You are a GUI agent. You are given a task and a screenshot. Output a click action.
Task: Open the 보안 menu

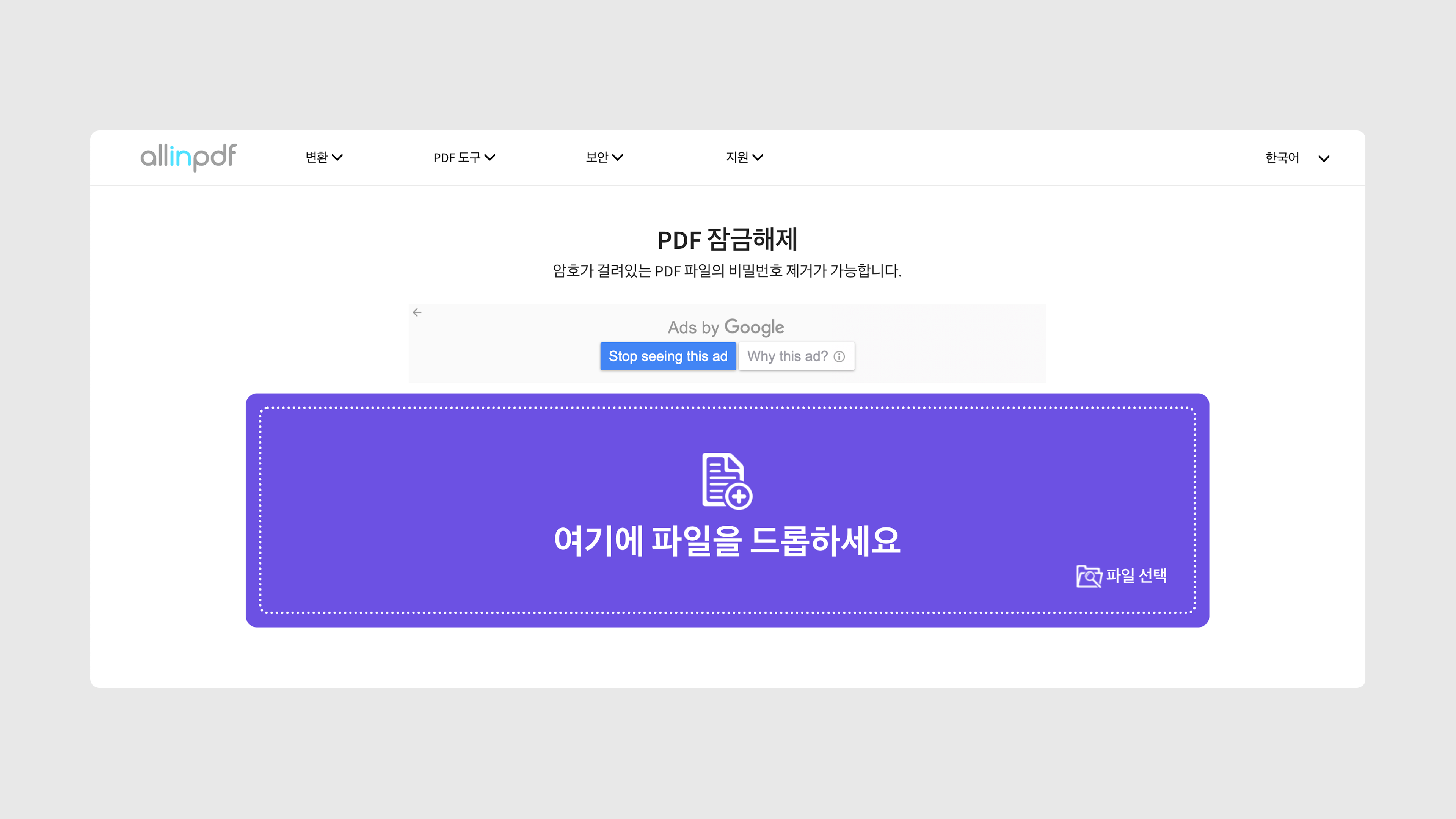click(x=597, y=157)
